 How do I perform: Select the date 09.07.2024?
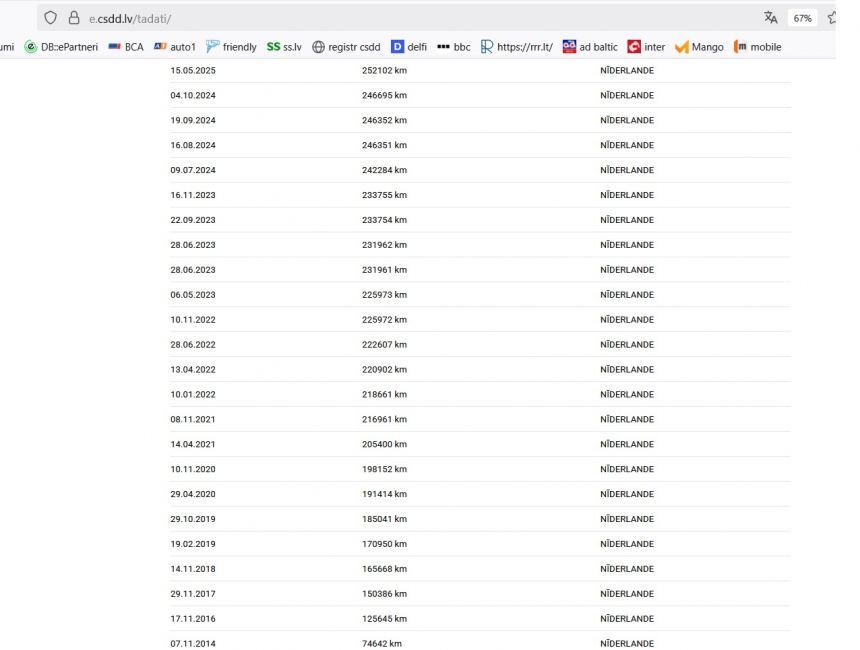(x=193, y=171)
